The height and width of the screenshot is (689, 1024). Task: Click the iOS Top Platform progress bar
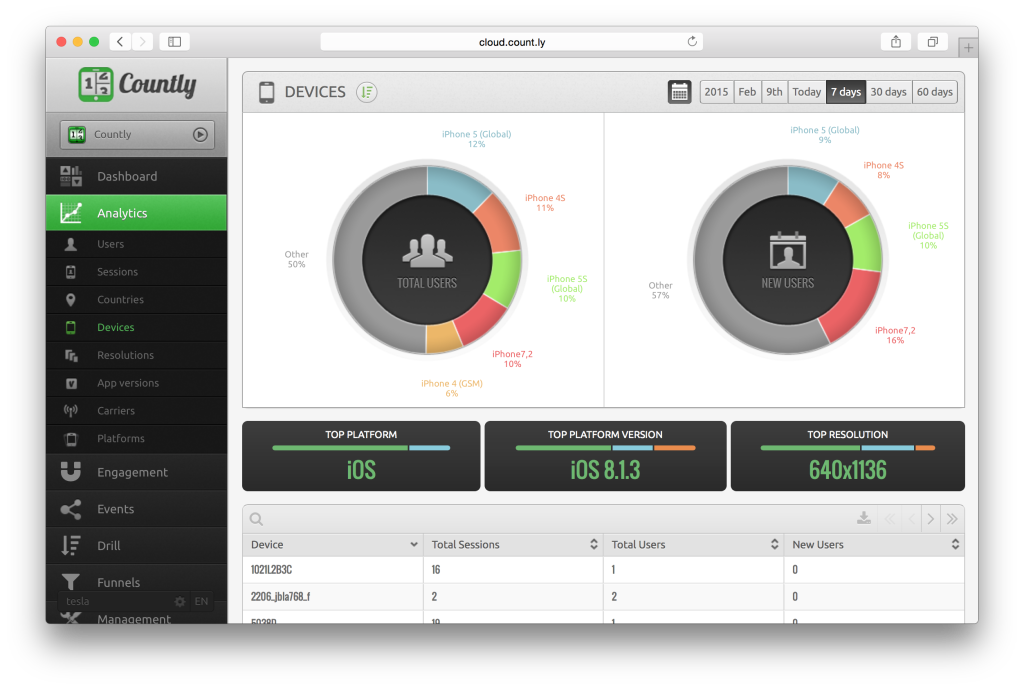pos(361,447)
